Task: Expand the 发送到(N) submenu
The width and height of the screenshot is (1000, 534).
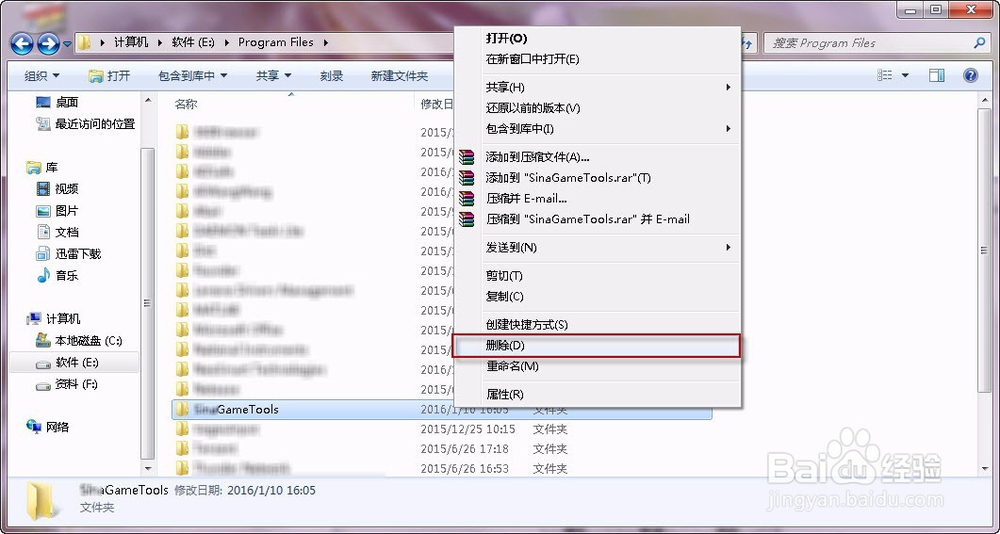Action: coord(597,248)
